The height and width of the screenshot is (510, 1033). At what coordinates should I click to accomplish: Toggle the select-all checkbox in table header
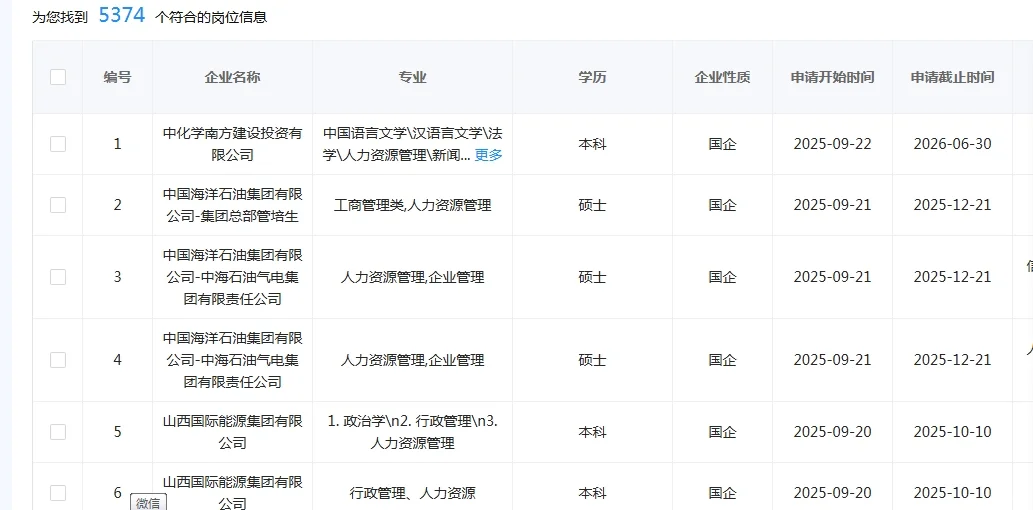point(58,77)
